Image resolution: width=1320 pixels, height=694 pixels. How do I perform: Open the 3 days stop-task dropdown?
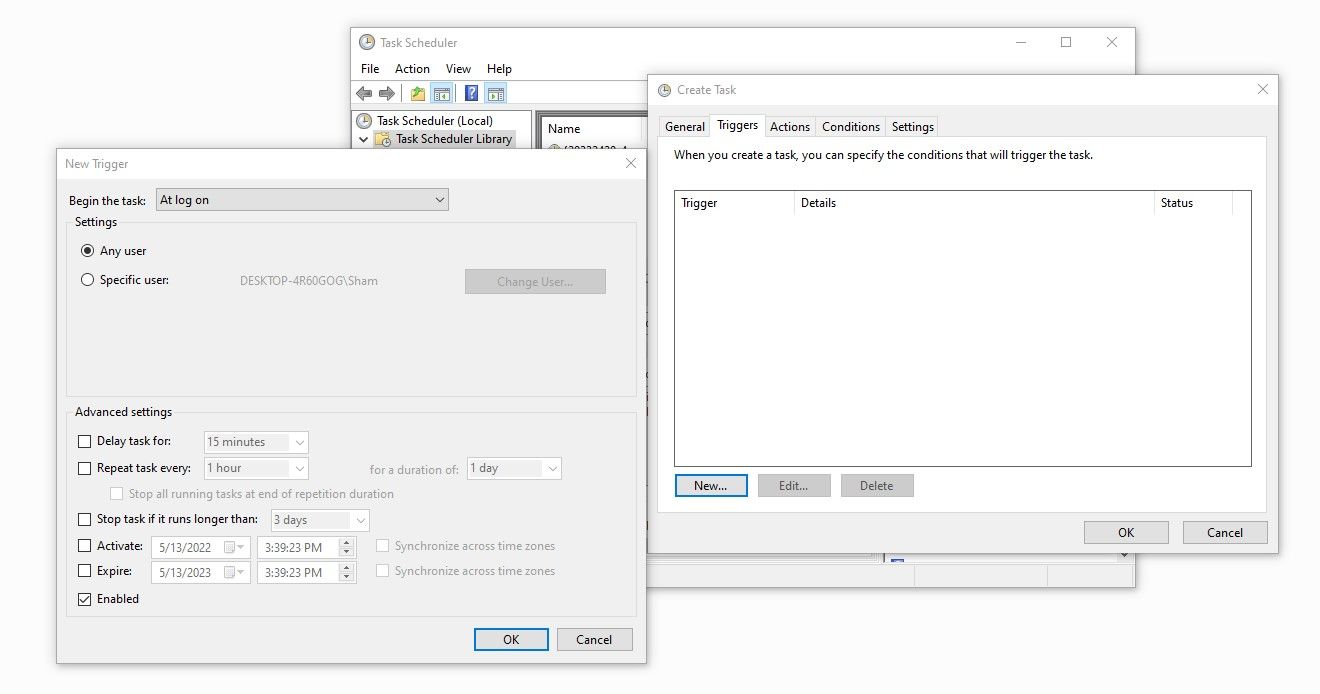320,520
